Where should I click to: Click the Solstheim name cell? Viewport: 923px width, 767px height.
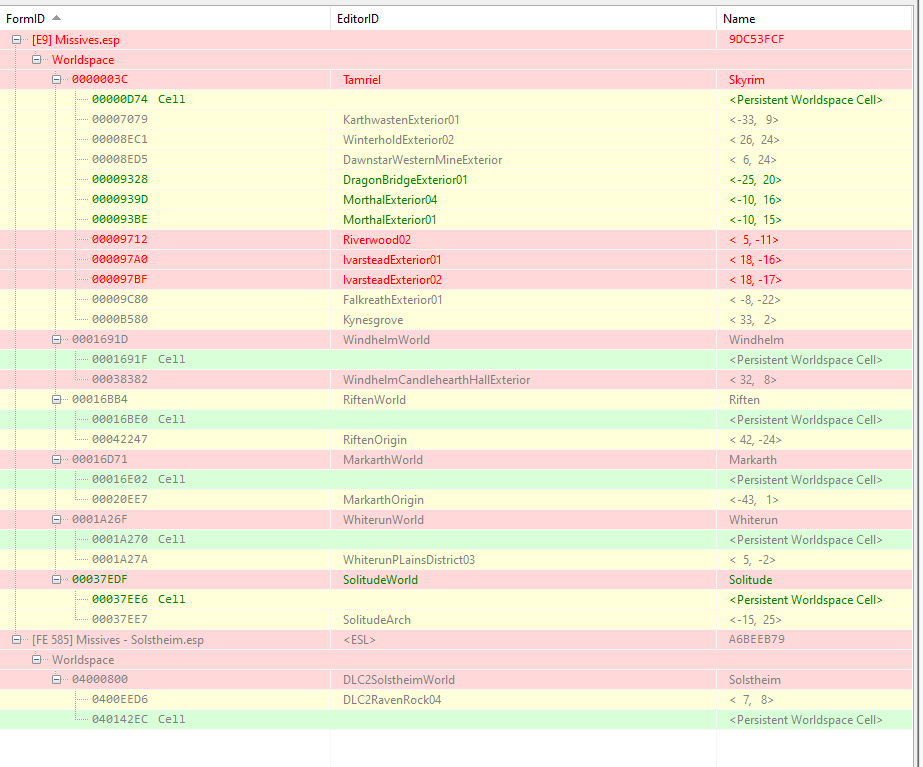click(x=755, y=680)
